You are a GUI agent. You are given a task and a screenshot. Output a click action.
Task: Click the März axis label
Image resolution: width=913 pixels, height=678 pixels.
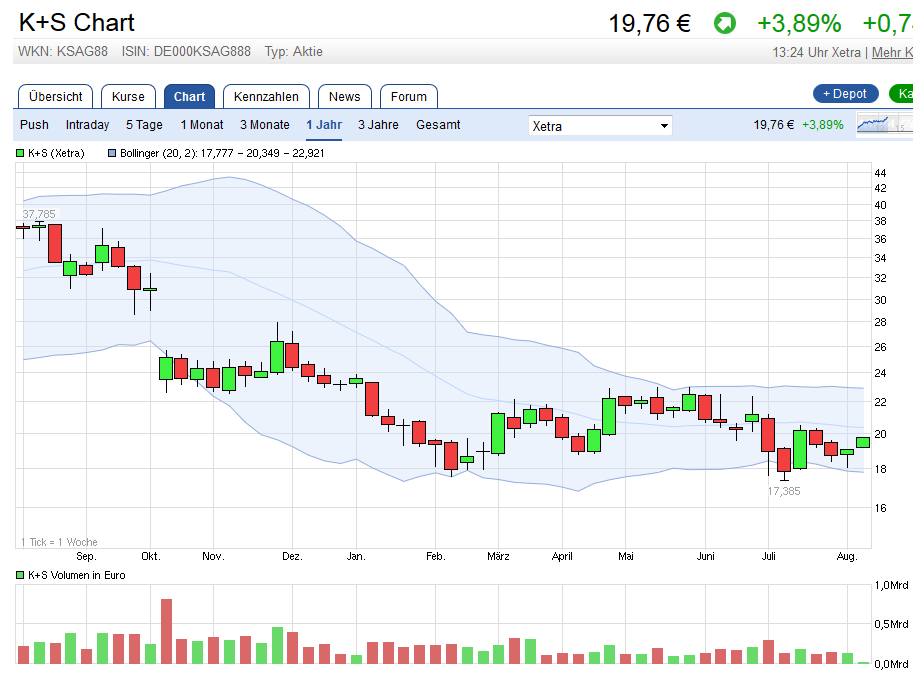[498, 556]
